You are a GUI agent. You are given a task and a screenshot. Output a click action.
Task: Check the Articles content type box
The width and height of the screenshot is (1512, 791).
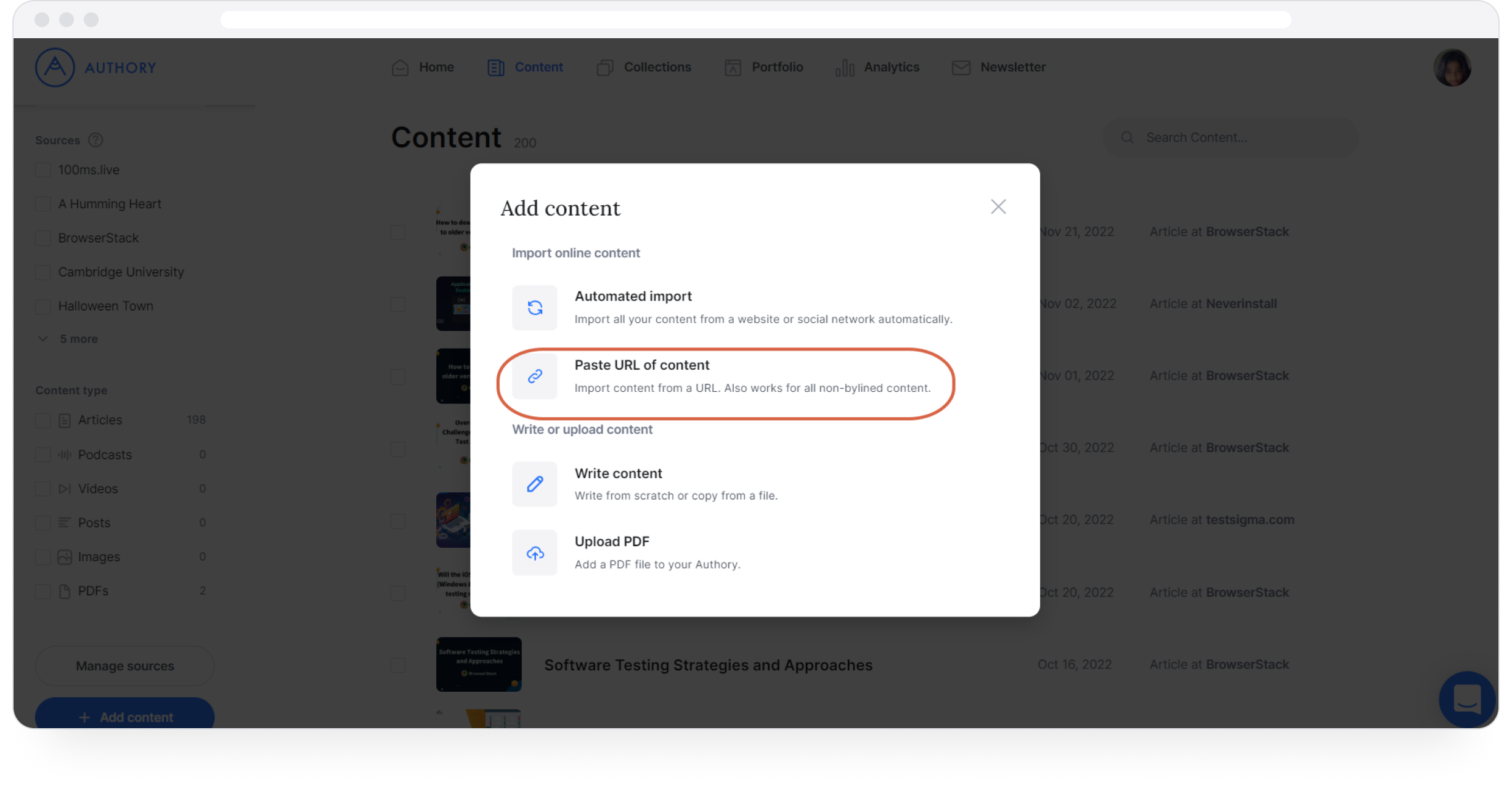(43, 420)
